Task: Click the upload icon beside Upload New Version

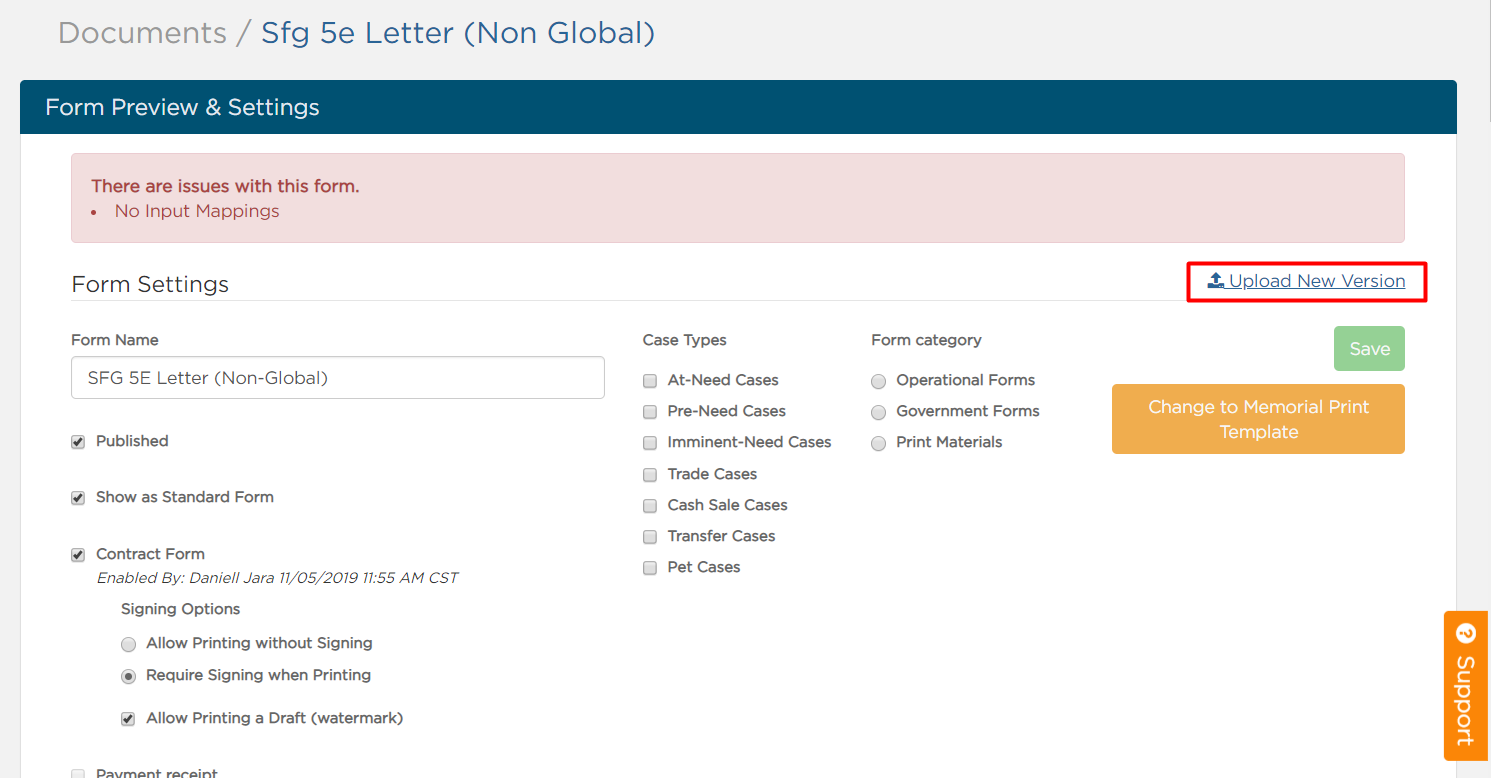Action: pos(1214,280)
